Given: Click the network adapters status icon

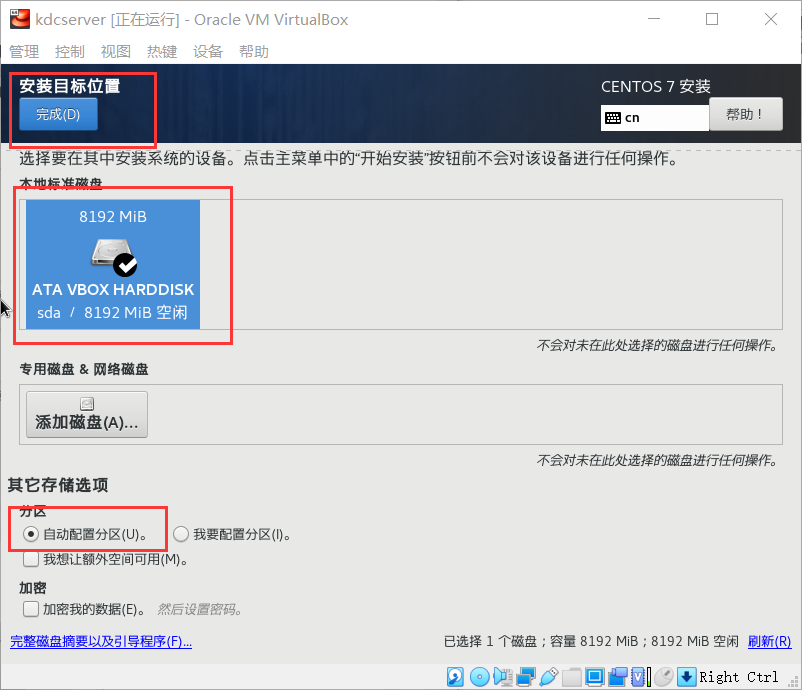Looking at the screenshot, I should pyautogui.click(x=525, y=677).
